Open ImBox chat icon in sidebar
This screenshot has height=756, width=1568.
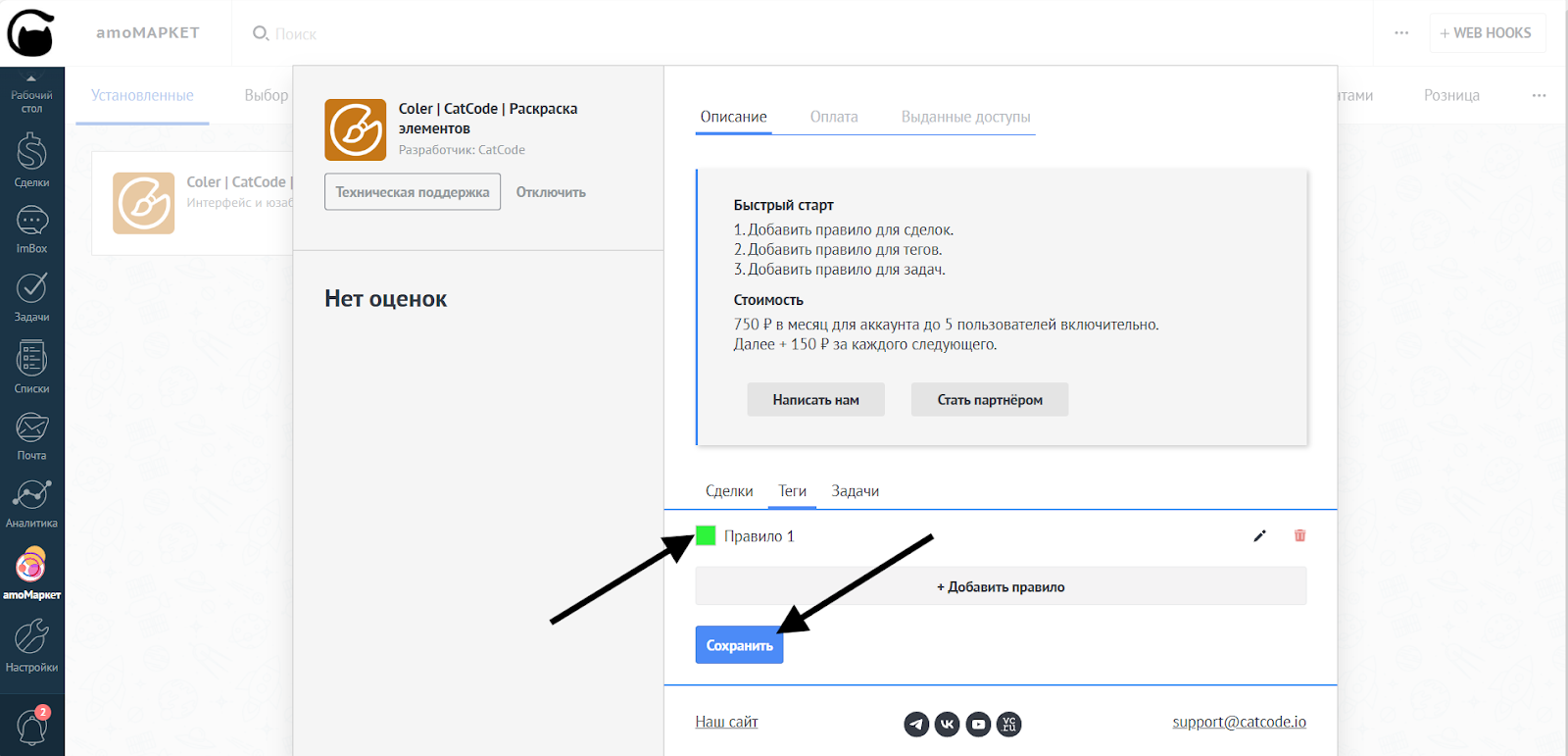click(x=31, y=227)
